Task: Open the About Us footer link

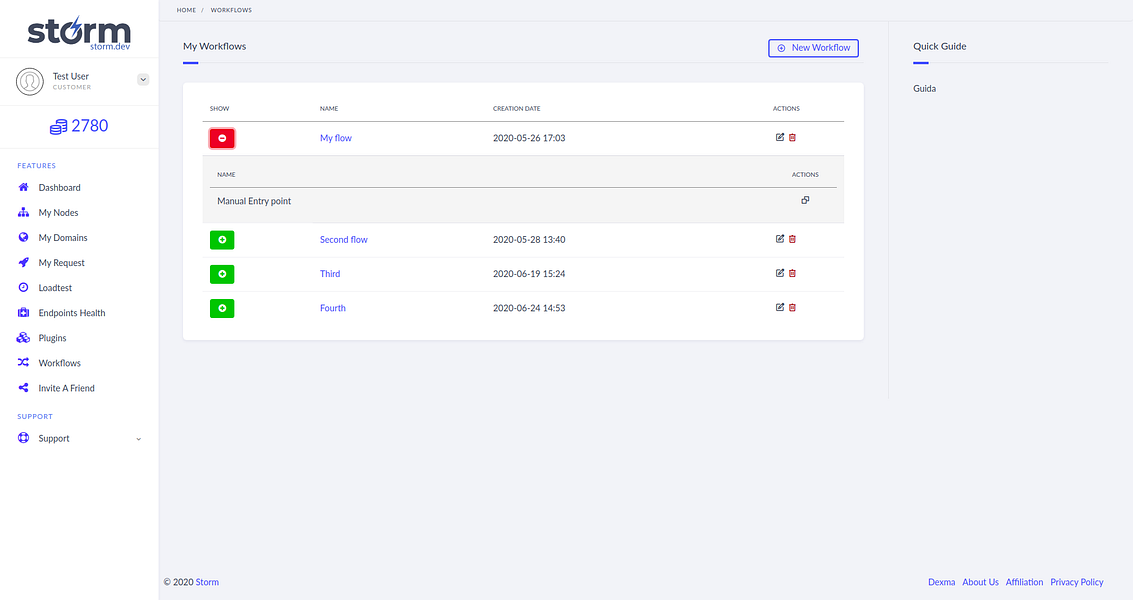Action: [x=981, y=582]
